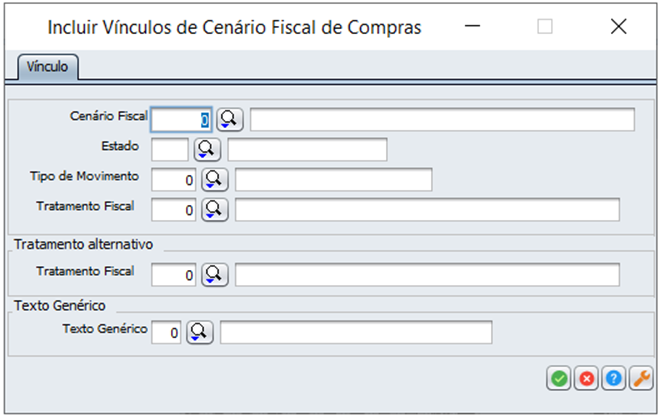The image size is (660, 418).
Task: Cancel with the red X button
Action: [x=586, y=378]
